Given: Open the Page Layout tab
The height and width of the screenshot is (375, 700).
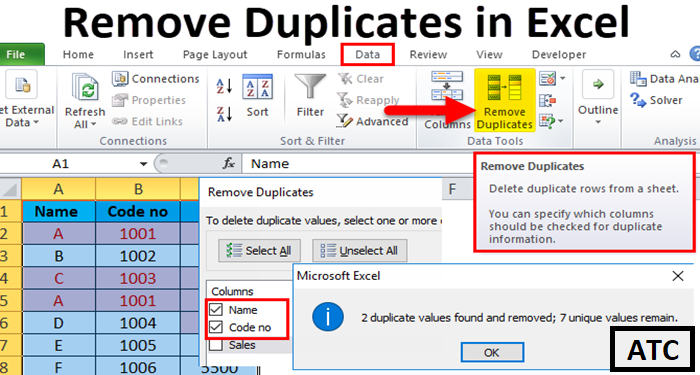Looking at the screenshot, I should 215,54.
